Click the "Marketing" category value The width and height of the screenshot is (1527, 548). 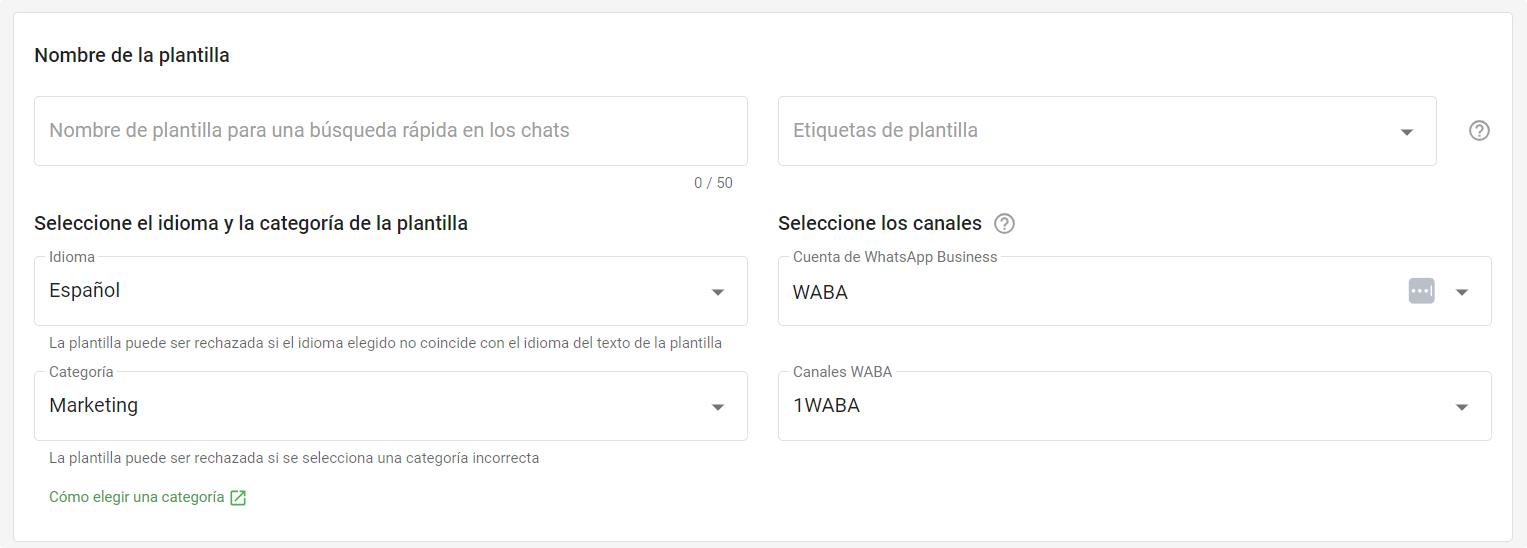(x=94, y=406)
